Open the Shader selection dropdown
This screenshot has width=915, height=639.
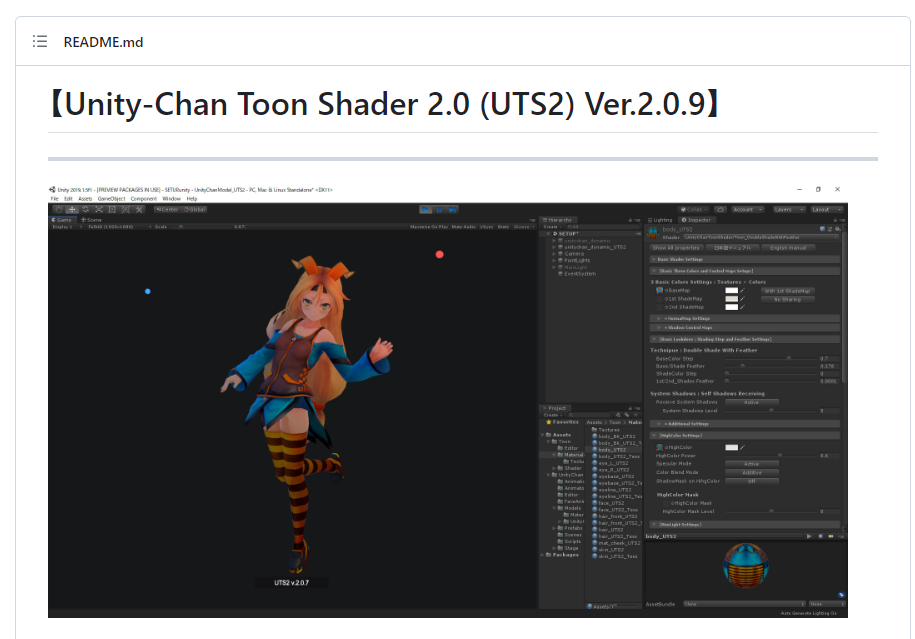tap(761, 238)
